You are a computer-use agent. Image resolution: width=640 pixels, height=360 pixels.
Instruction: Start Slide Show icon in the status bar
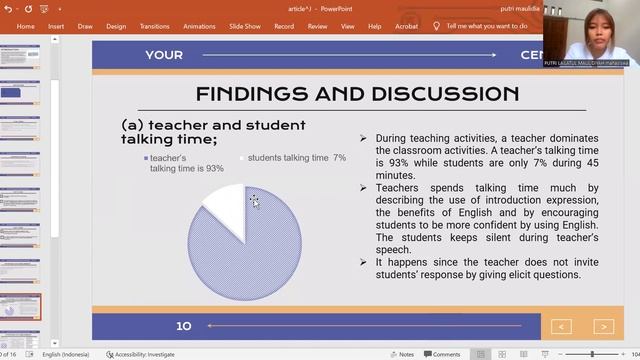tap(545, 354)
